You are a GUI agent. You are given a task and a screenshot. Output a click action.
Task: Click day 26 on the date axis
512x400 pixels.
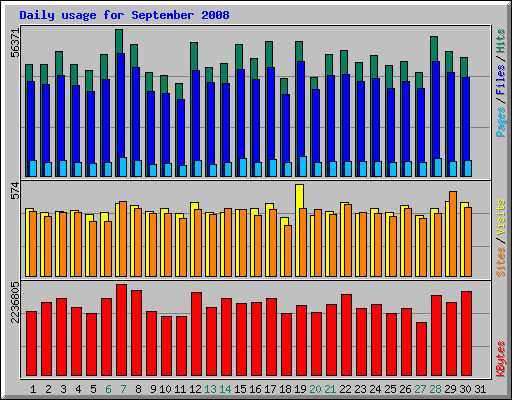(405, 389)
